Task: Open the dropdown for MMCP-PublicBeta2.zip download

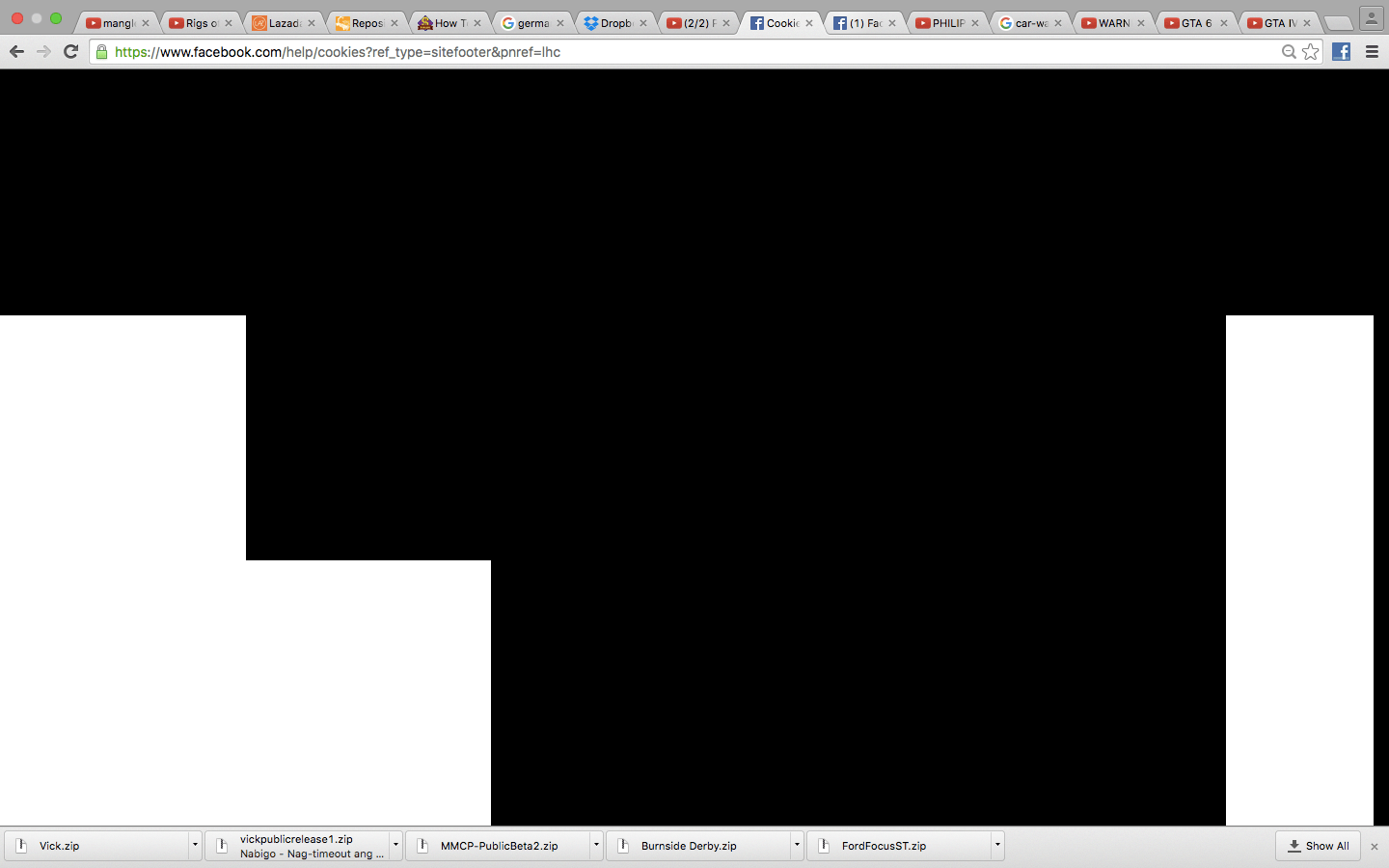Action: tap(595, 846)
